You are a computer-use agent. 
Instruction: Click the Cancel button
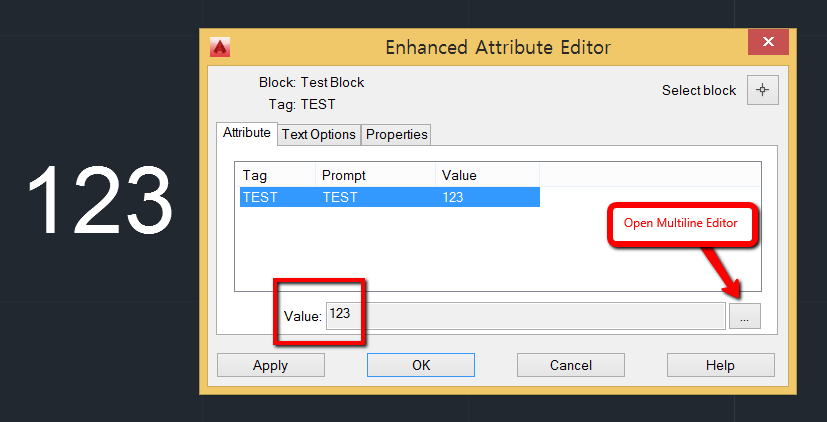click(571, 365)
